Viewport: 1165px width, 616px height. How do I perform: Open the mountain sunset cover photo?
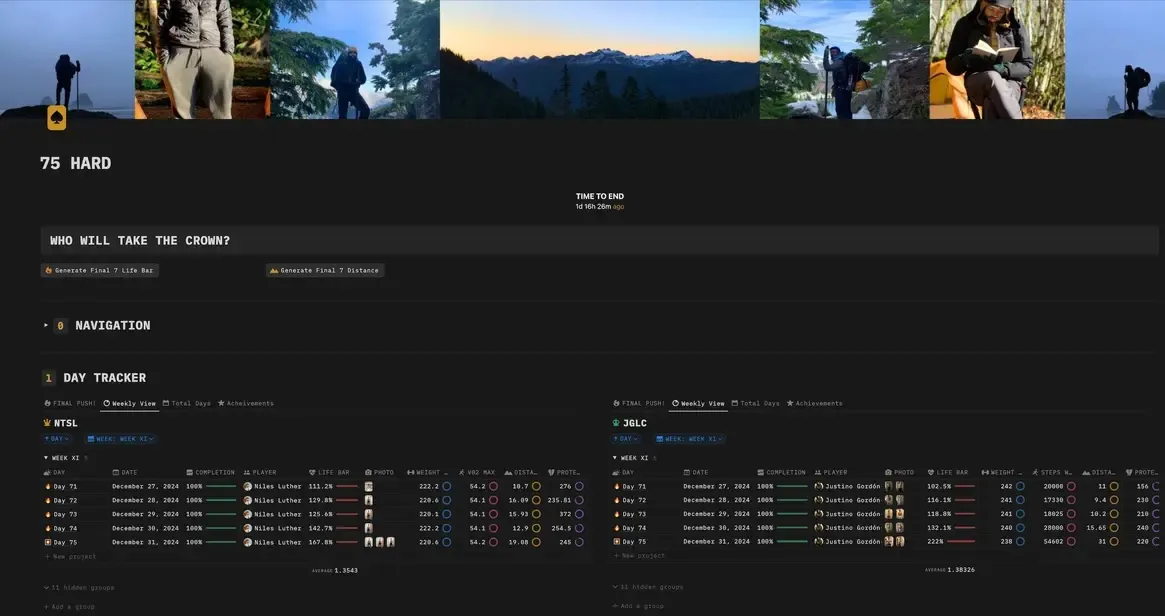coord(600,59)
